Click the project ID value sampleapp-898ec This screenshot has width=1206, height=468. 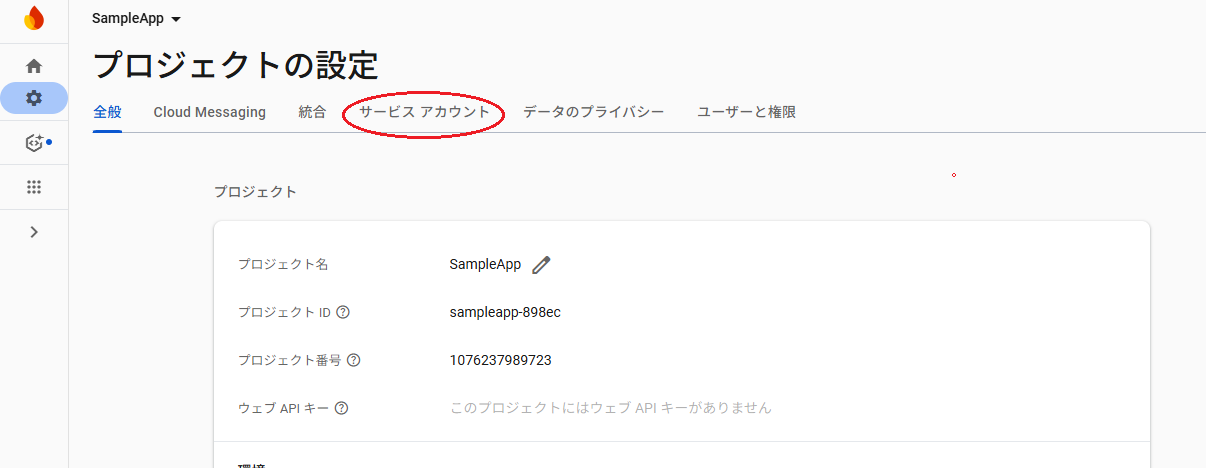505,312
